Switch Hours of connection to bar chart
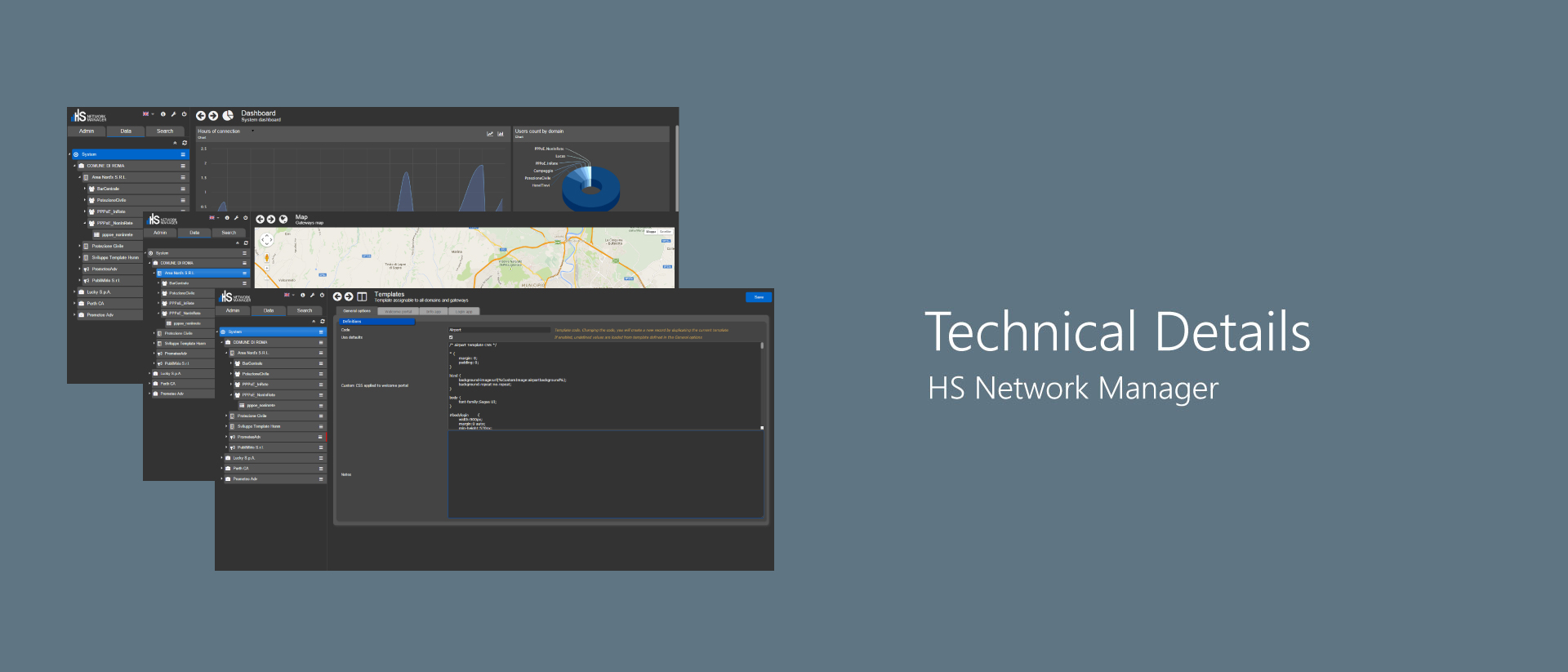 pos(501,134)
